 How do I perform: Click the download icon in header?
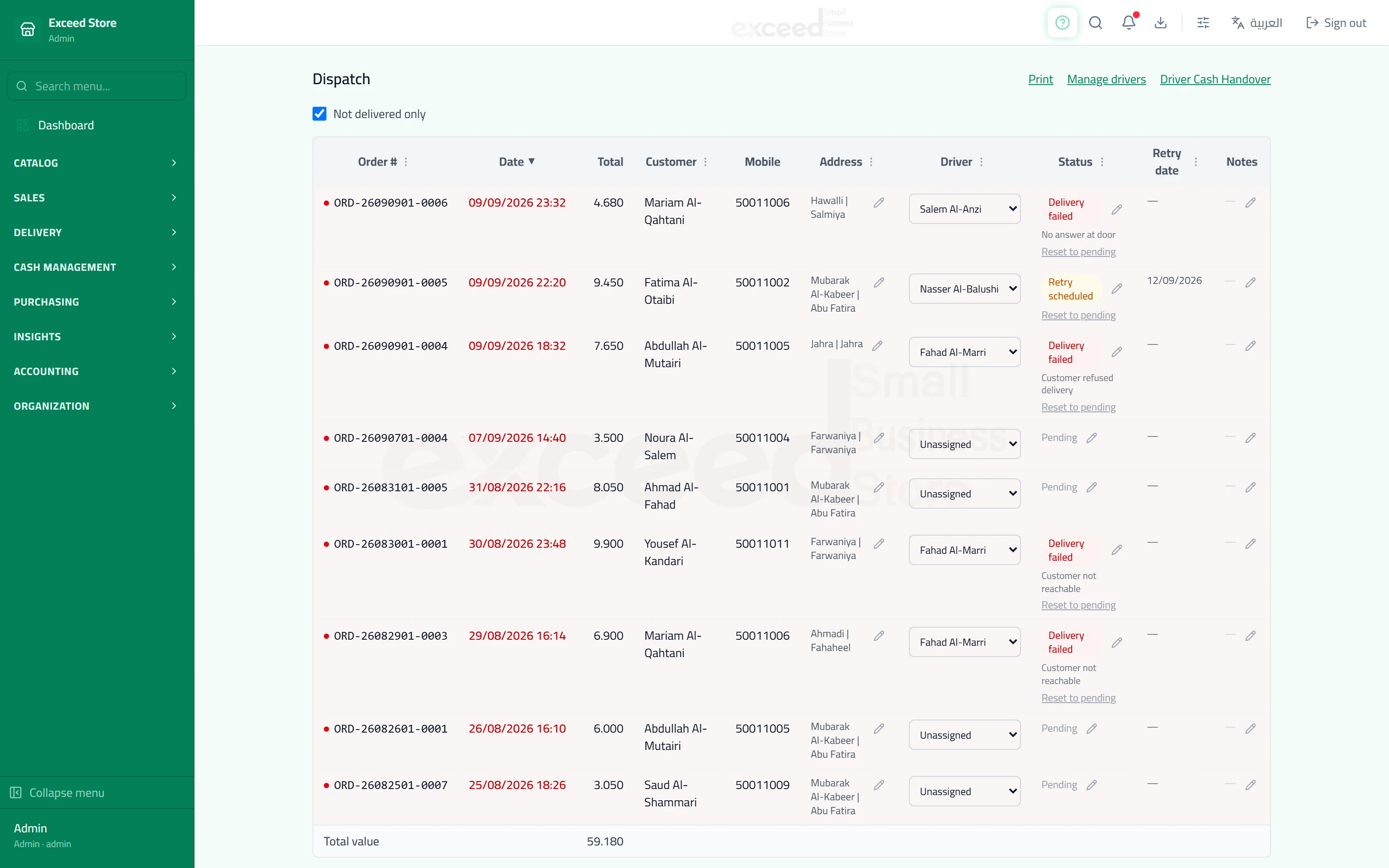[x=1161, y=23]
